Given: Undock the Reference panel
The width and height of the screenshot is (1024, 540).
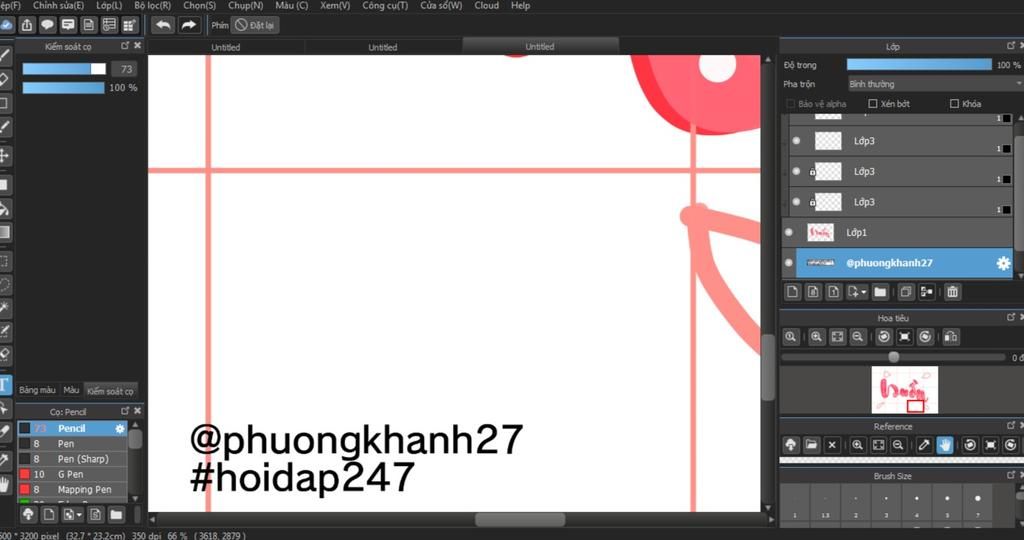Looking at the screenshot, I should point(1011,426).
